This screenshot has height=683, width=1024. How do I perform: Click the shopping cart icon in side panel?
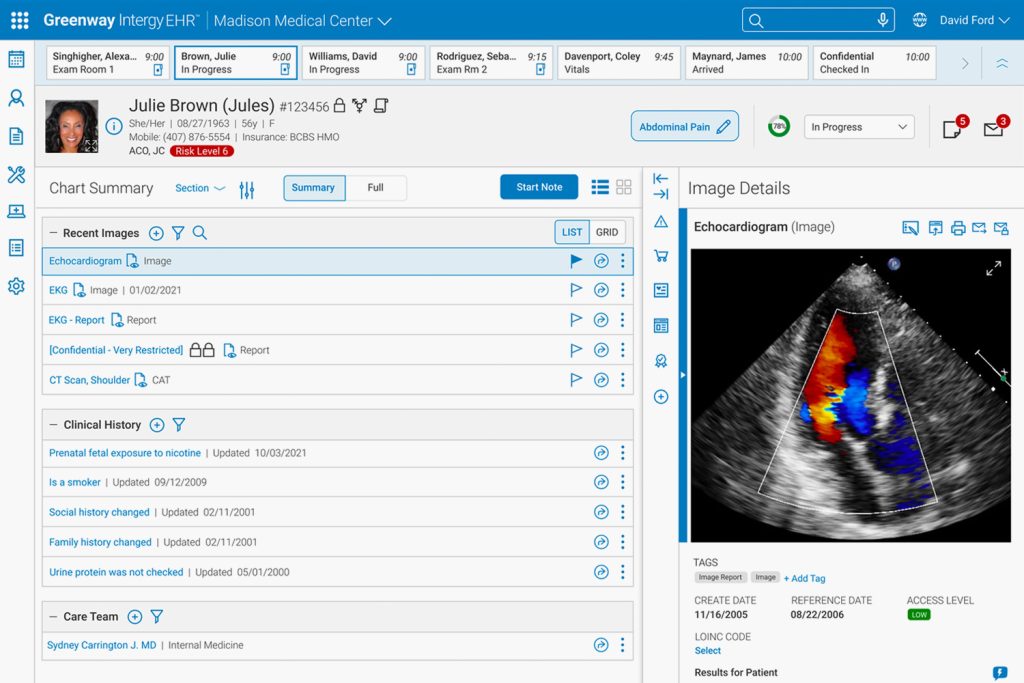coord(660,256)
